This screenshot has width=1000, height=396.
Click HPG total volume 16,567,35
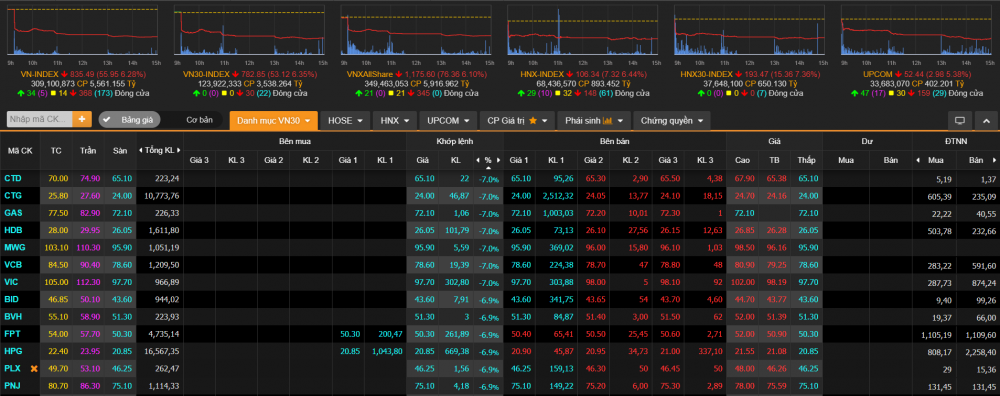(x=161, y=351)
